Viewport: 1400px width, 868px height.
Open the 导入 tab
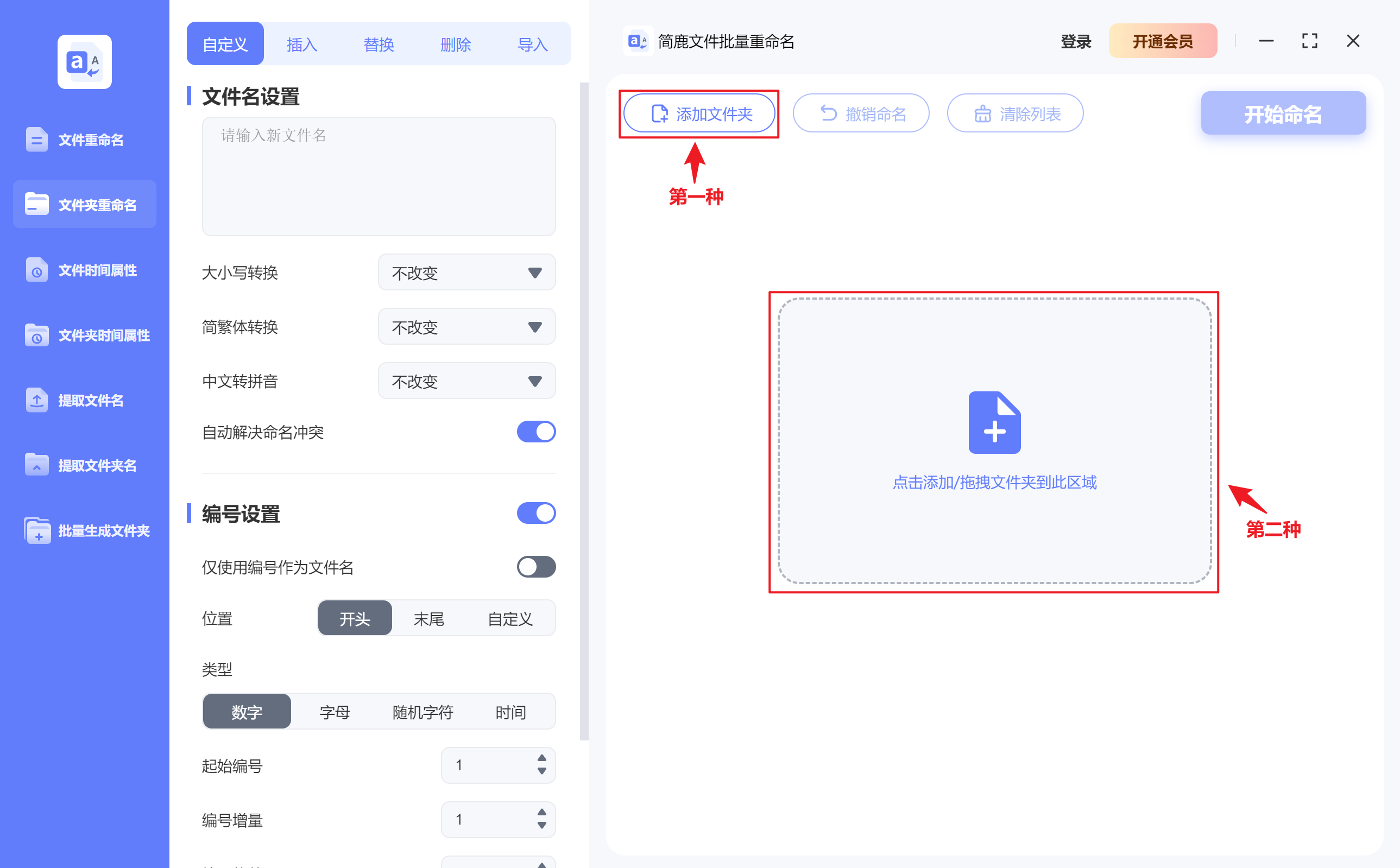tap(532, 43)
